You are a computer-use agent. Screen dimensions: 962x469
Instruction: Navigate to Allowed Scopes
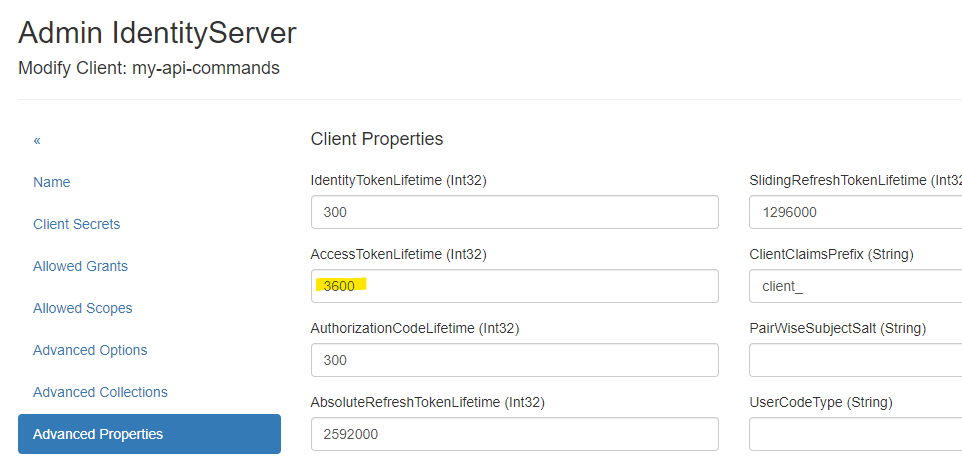click(82, 308)
